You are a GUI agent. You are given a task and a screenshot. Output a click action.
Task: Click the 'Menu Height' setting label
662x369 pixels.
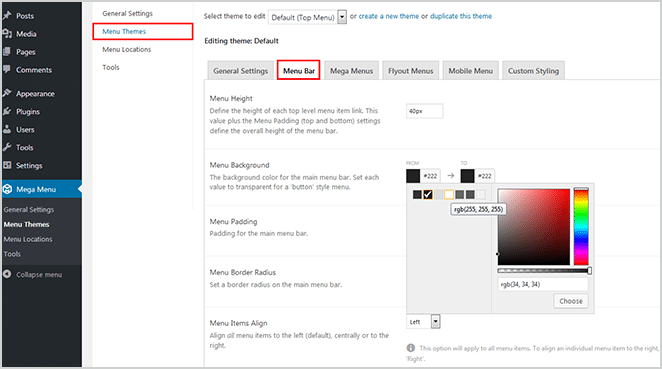231,98
